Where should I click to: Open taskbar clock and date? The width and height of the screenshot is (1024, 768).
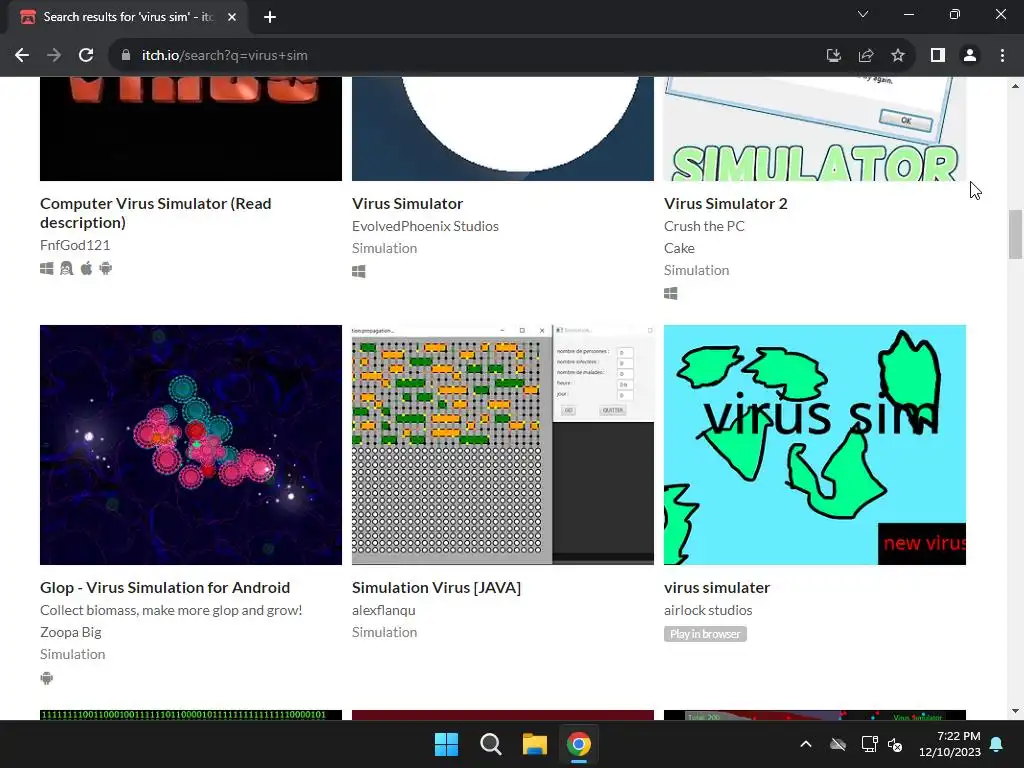(950, 744)
